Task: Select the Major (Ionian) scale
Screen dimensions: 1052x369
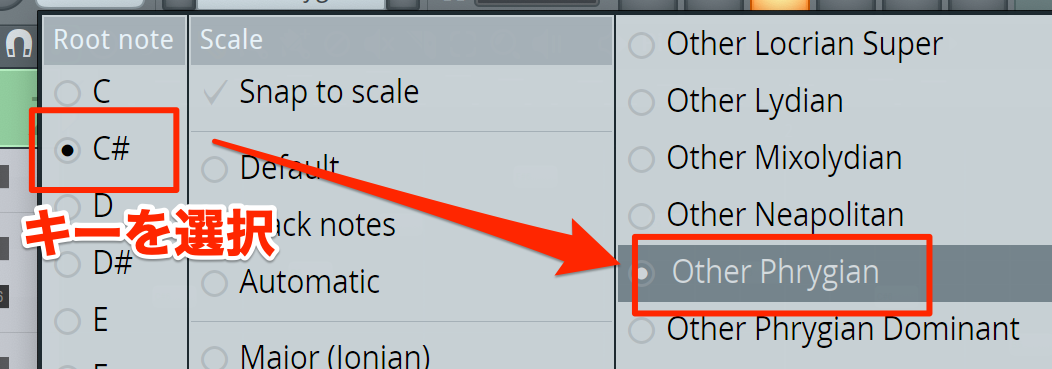Action: (401, 354)
